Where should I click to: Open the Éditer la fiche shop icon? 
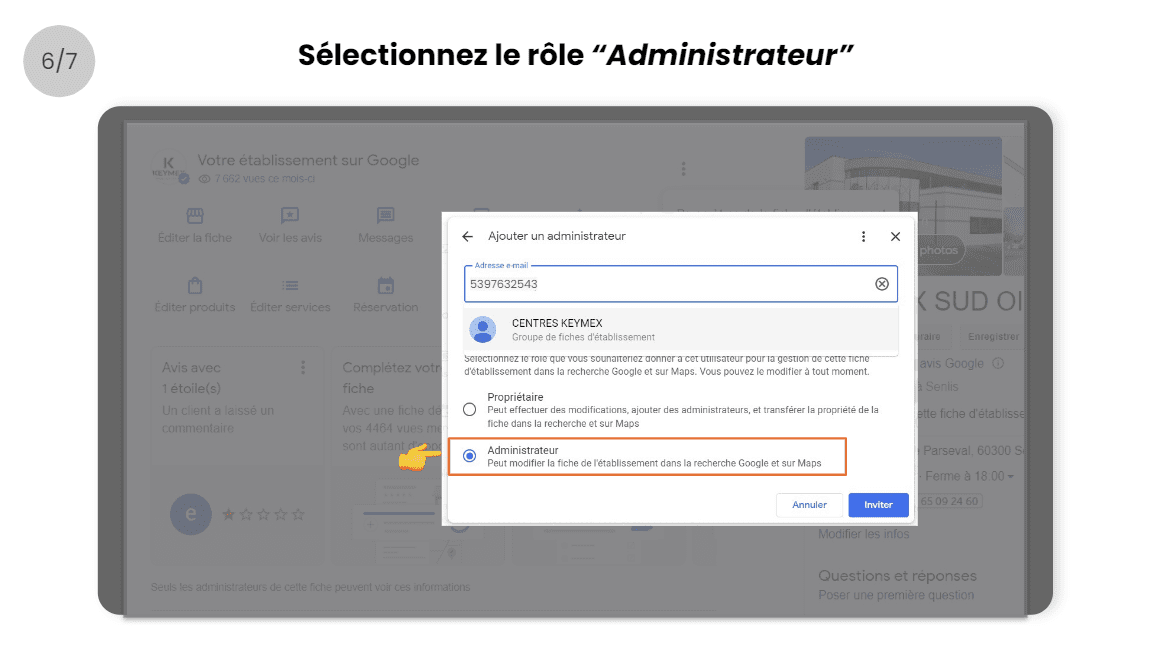click(x=195, y=216)
